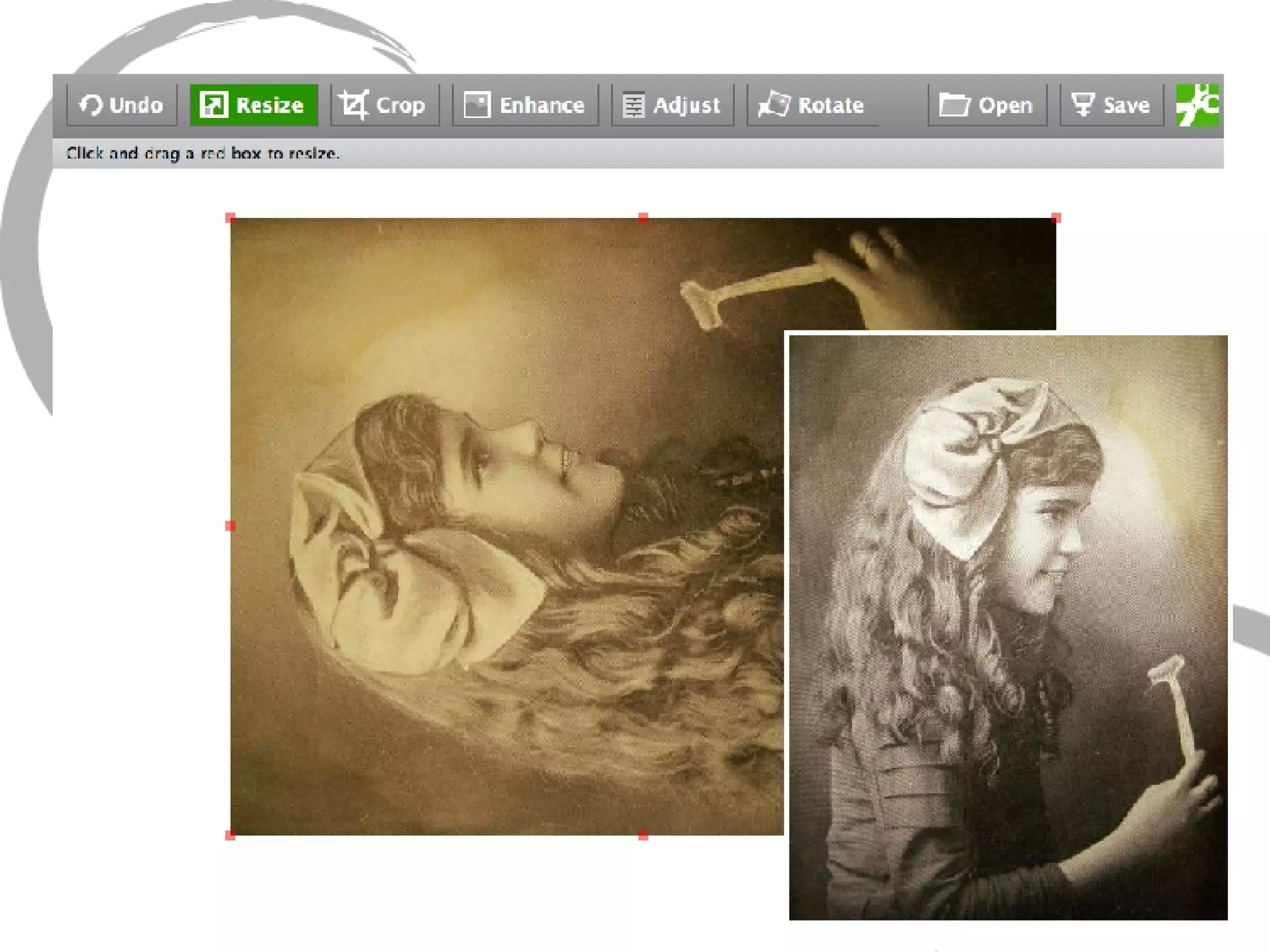Click the top-center red resize handle
Viewport: 1270px width, 952px height.
pos(643,218)
